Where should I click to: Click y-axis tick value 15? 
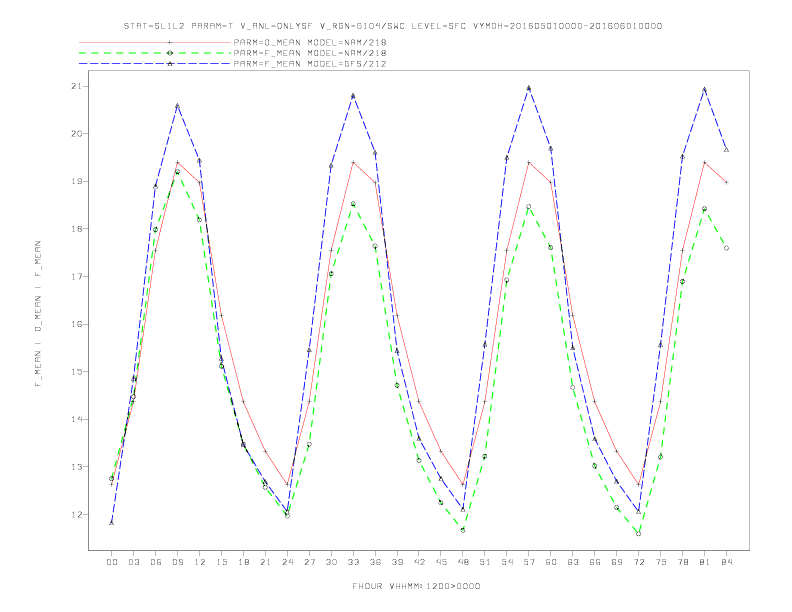[x=76, y=372]
